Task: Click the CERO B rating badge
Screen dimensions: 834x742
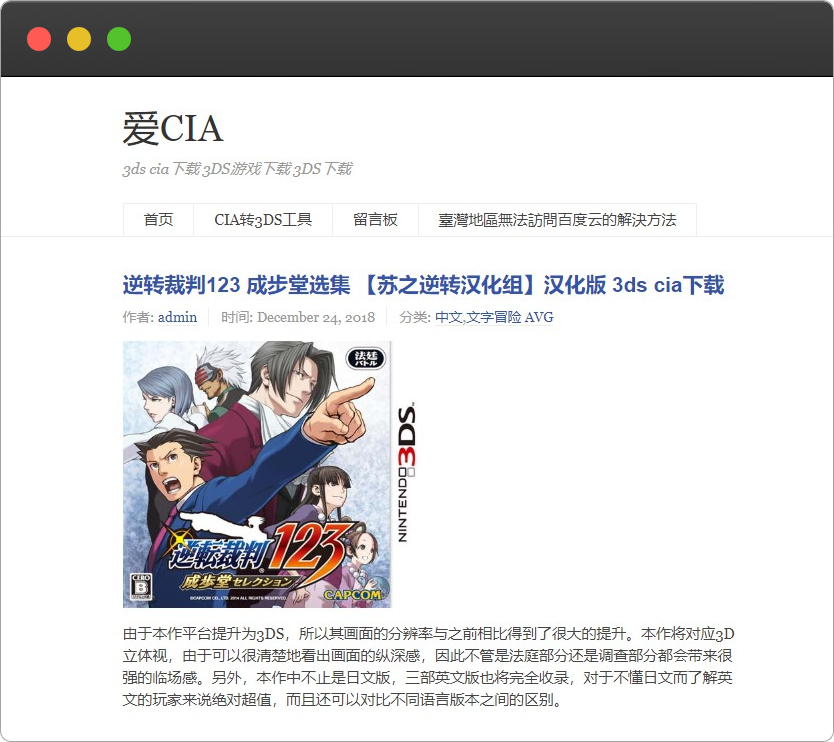Action: pos(141,587)
